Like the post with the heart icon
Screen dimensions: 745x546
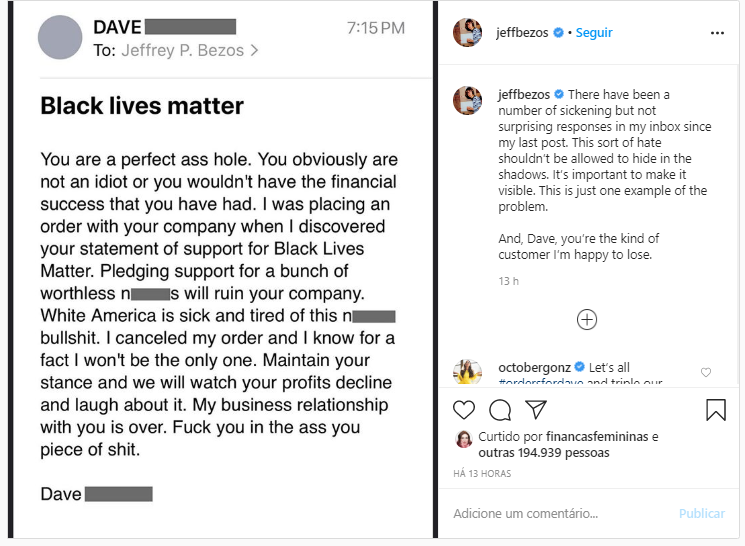[464, 410]
